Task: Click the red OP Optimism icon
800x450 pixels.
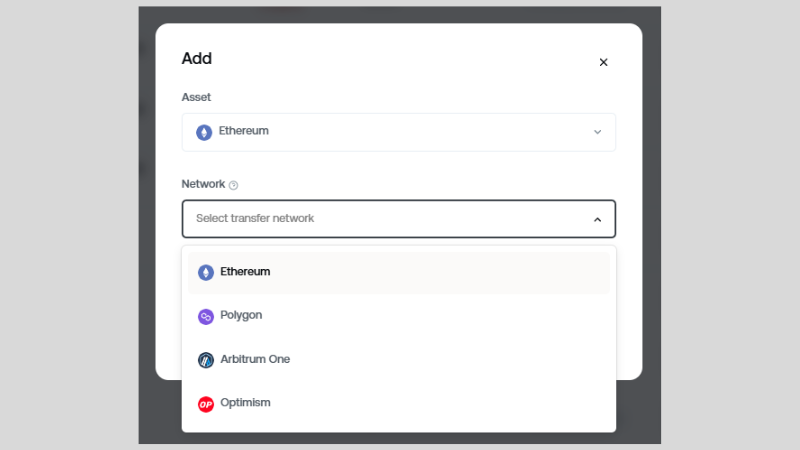Action: point(206,404)
